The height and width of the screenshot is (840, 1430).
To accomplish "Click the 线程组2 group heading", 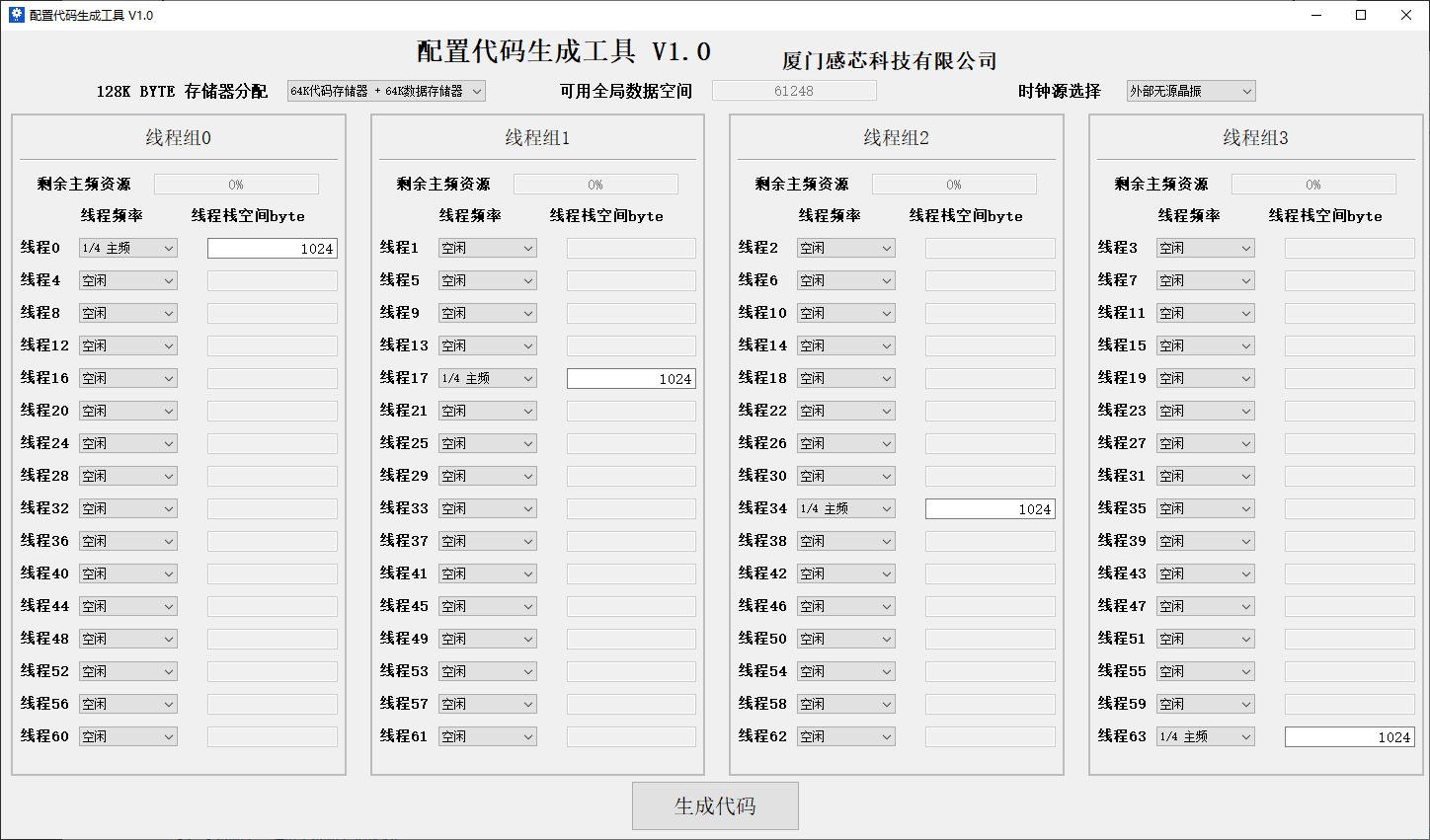I will (x=897, y=138).
